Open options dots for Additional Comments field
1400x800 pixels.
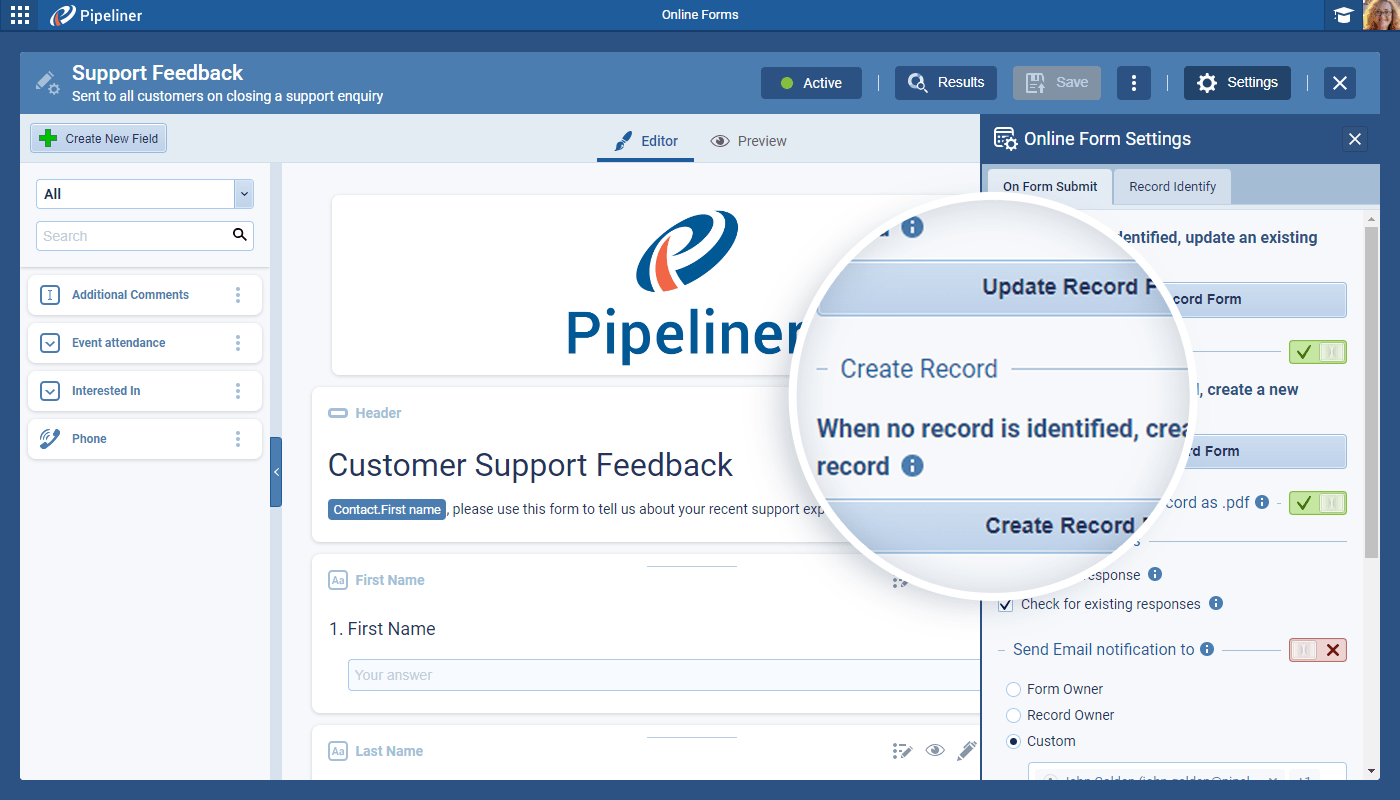(x=238, y=295)
